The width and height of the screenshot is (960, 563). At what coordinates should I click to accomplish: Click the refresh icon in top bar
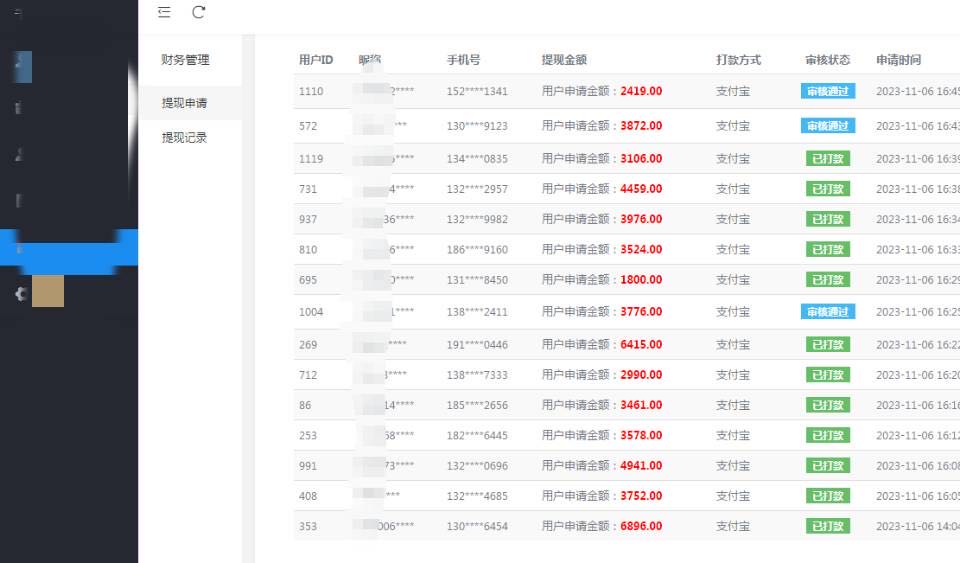pyautogui.click(x=199, y=12)
